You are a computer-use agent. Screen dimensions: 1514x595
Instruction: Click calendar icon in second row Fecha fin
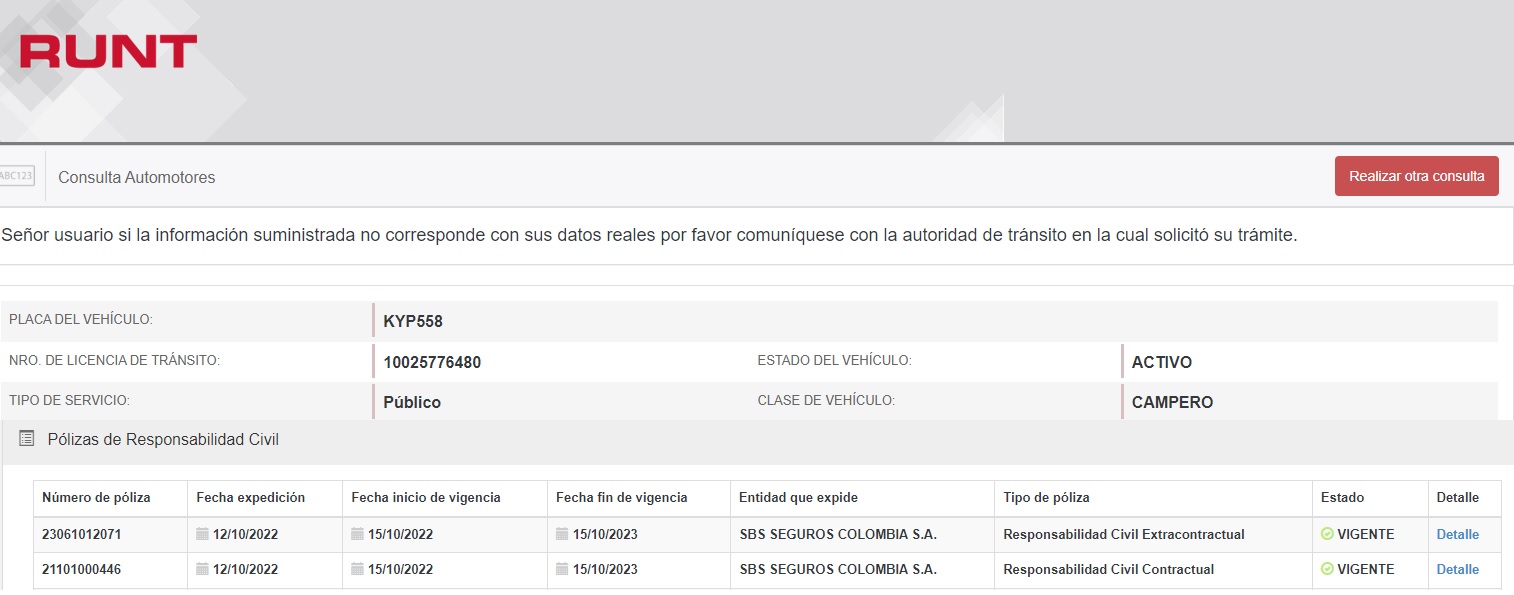click(563, 569)
